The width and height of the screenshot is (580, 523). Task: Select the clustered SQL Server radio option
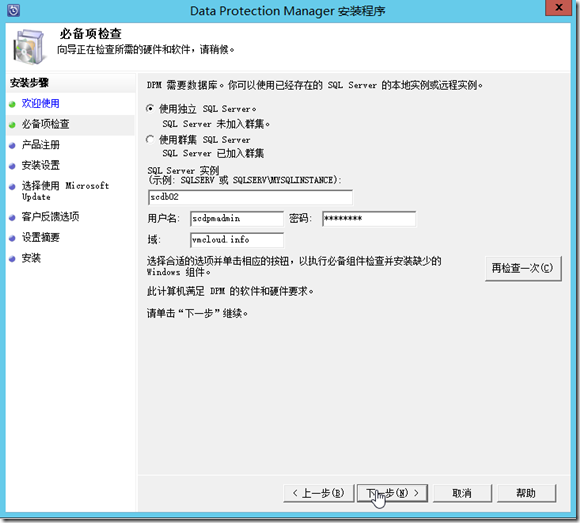[150, 139]
